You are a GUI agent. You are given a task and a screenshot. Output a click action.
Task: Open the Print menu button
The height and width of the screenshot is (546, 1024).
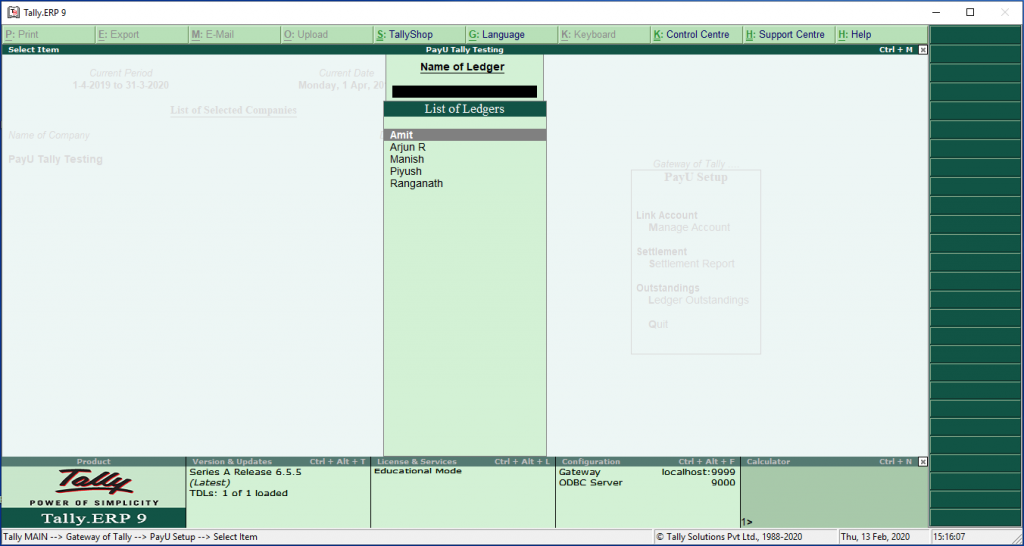(x=49, y=35)
